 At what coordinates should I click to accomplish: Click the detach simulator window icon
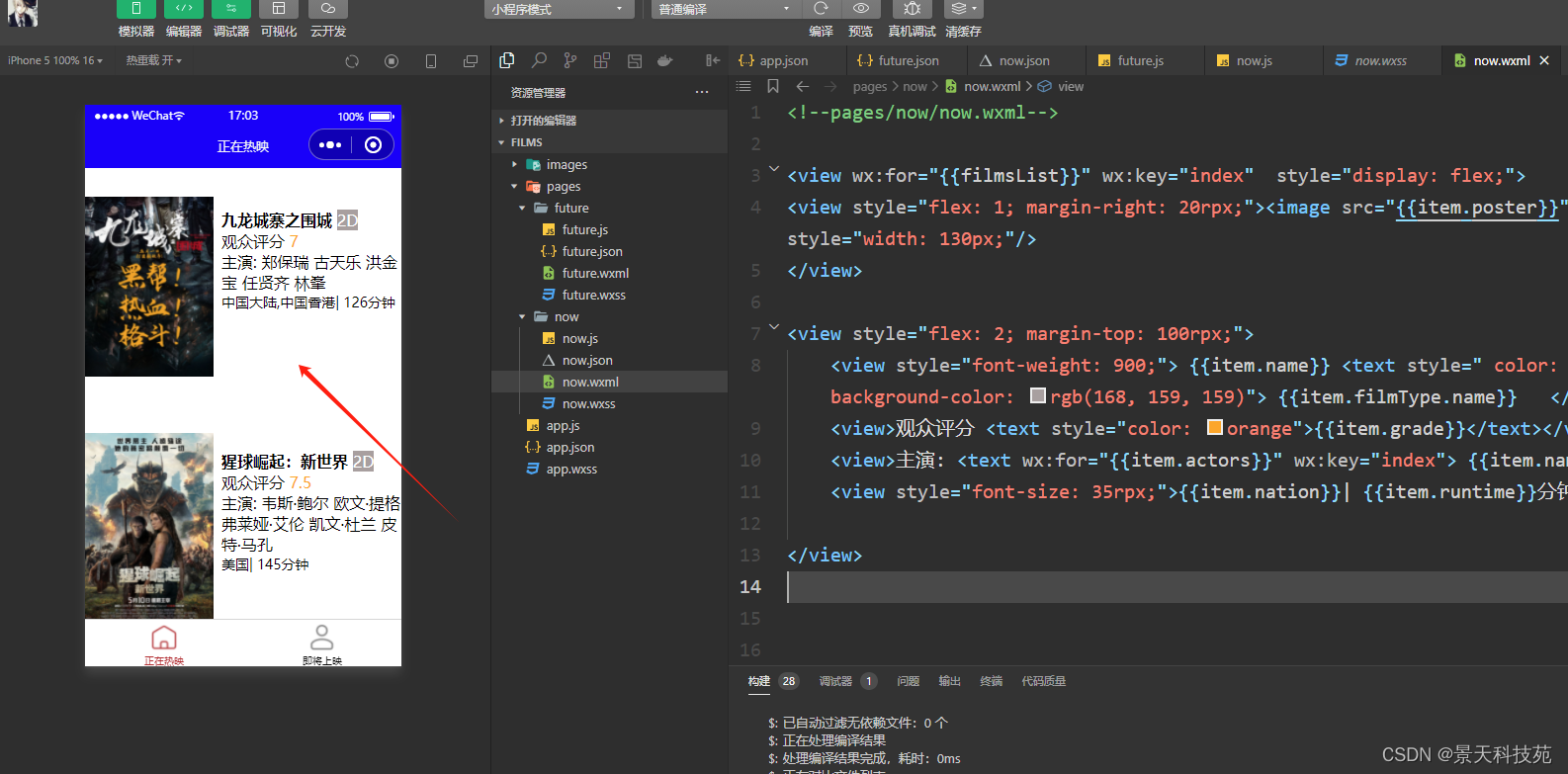tap(471, 61)
